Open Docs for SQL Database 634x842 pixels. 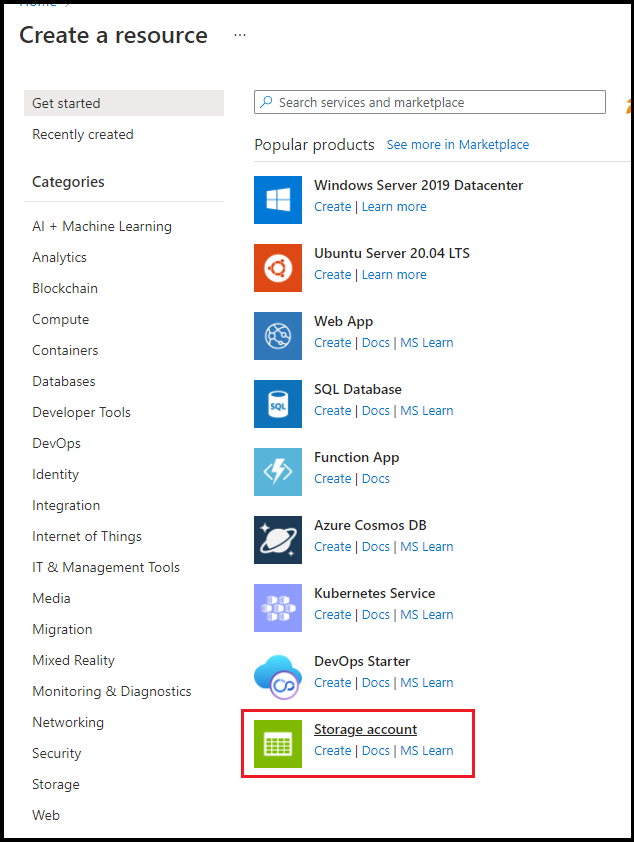click(375, 410)
